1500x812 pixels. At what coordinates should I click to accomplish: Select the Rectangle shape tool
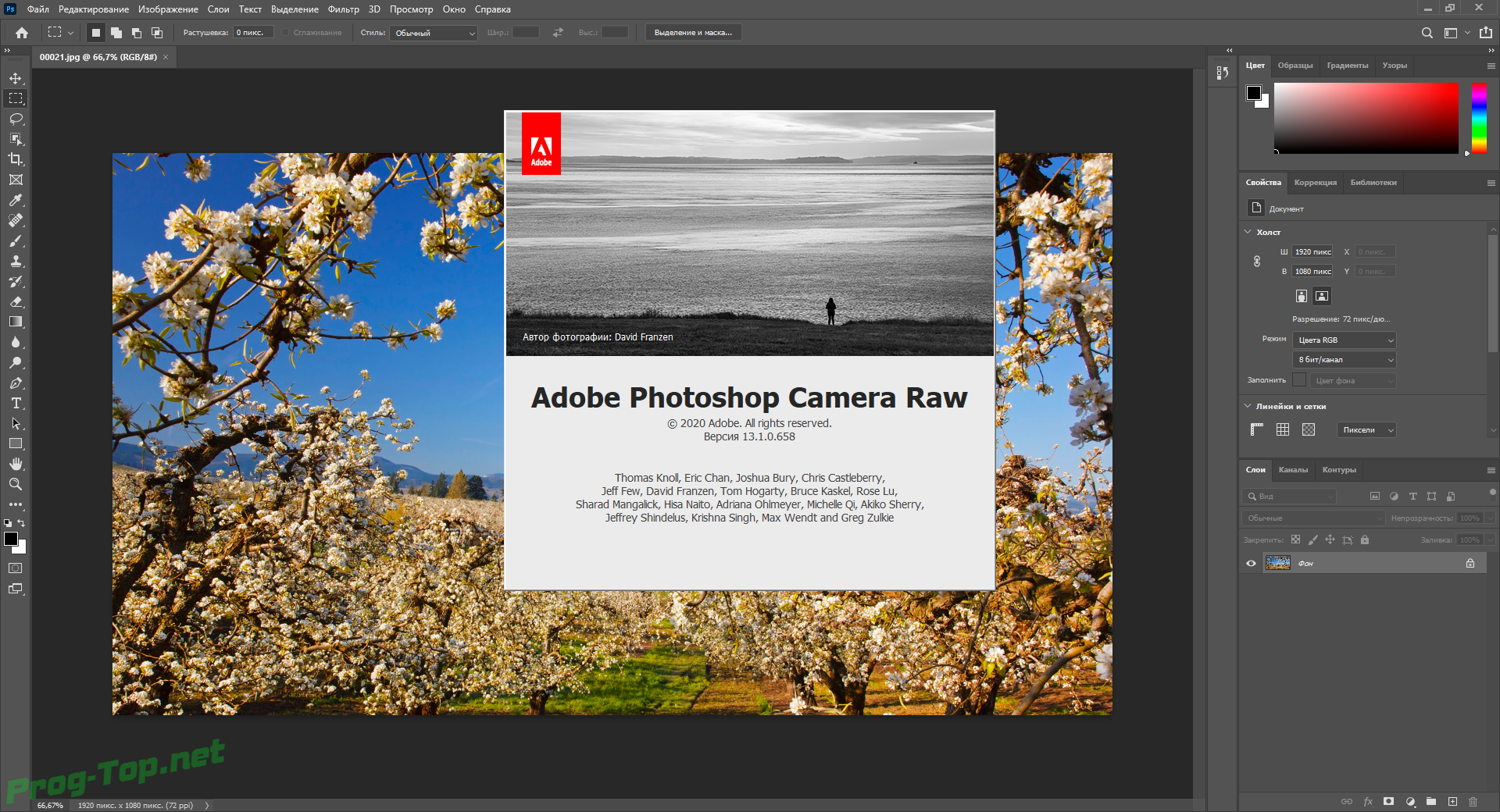(x=16, y=443)
